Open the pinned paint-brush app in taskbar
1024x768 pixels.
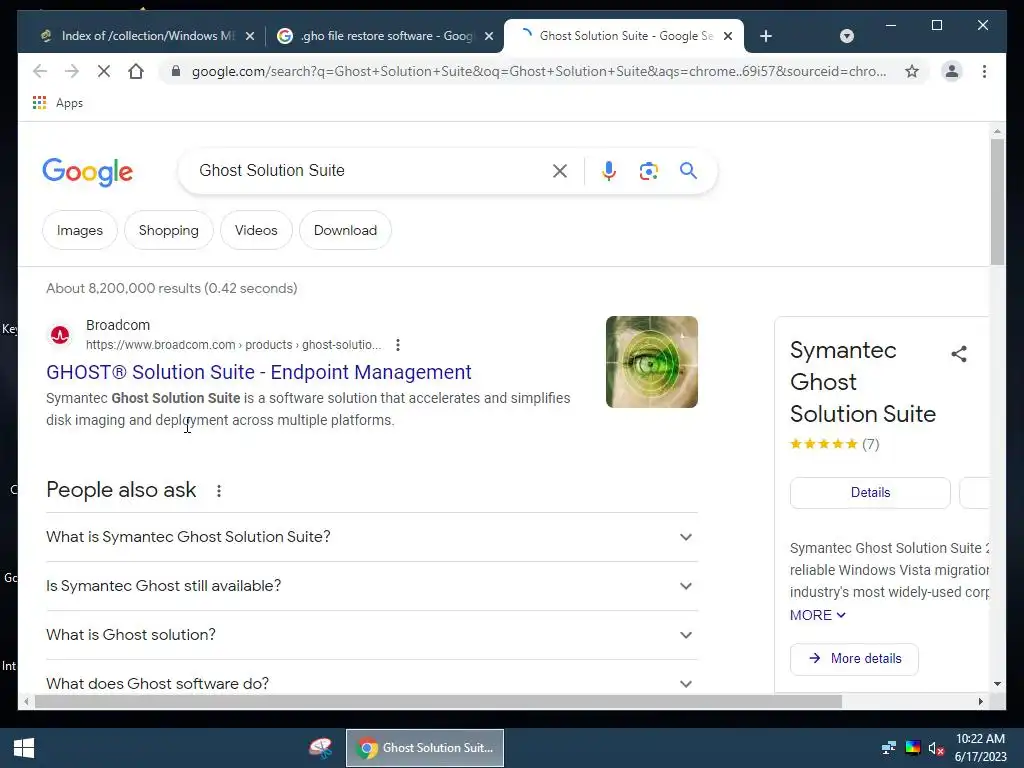(321, 748)
